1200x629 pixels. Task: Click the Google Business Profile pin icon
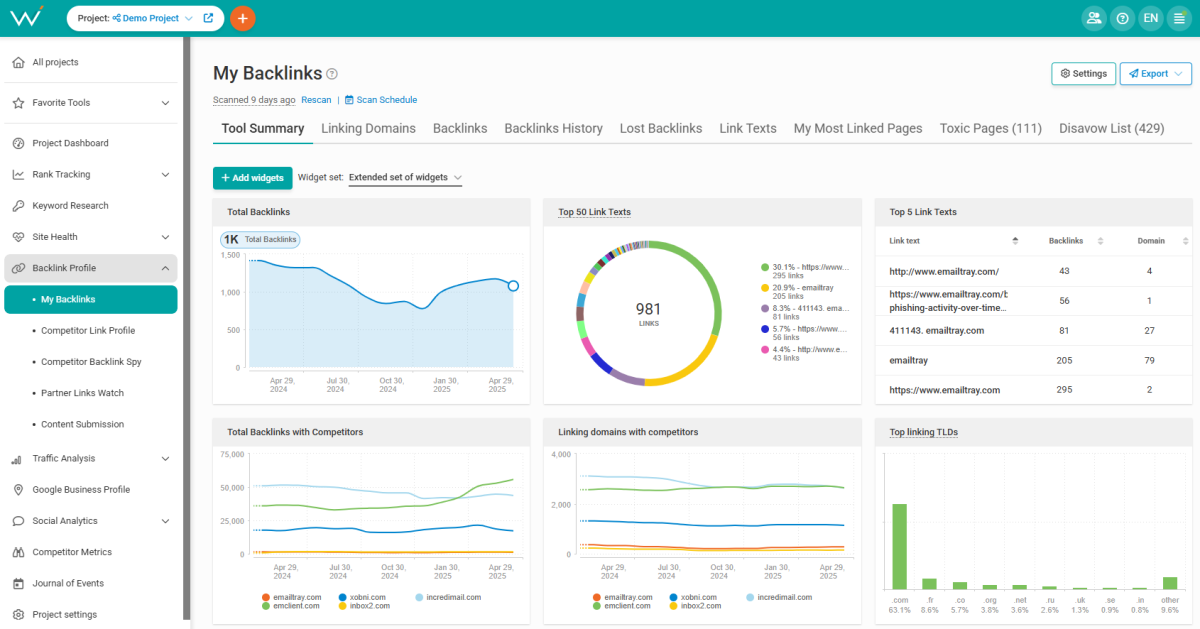coord(18,490)
